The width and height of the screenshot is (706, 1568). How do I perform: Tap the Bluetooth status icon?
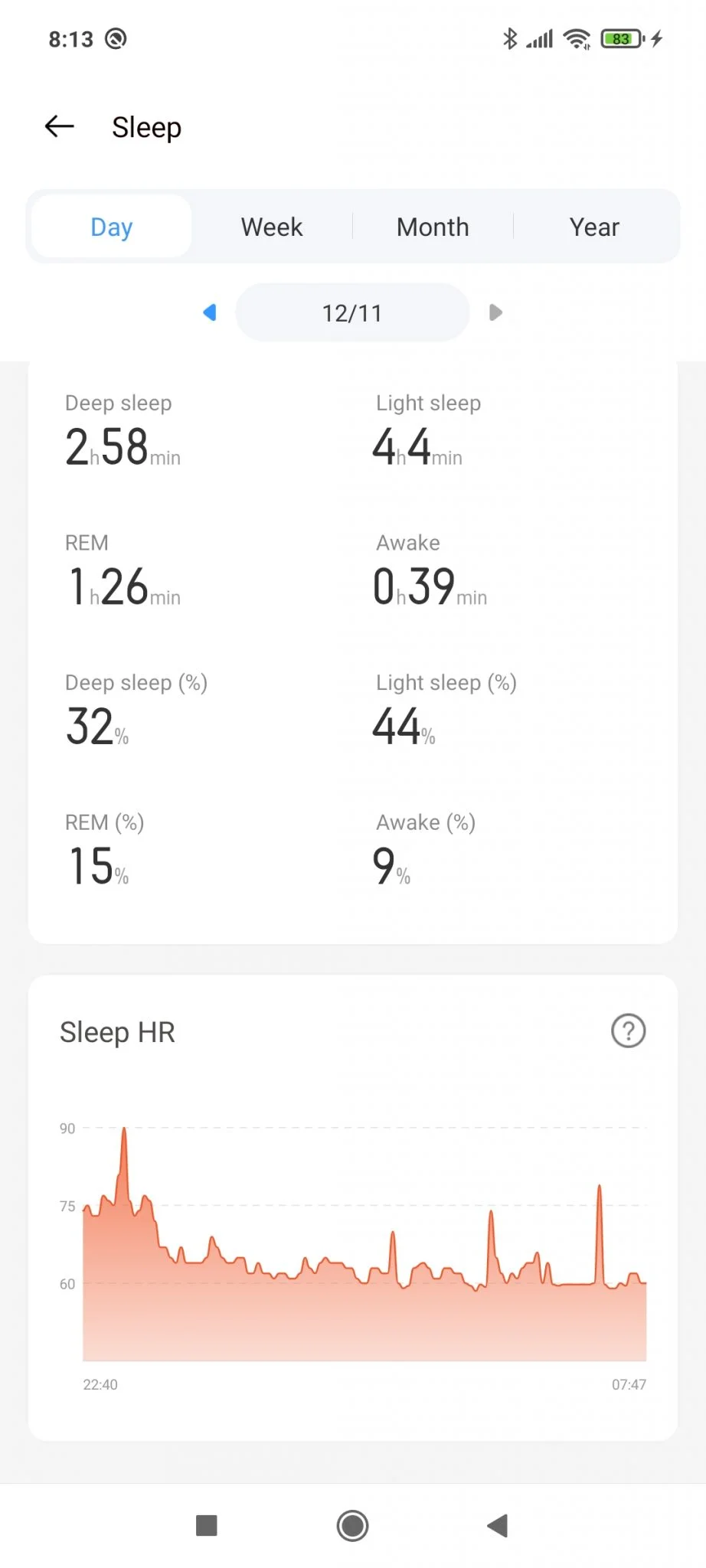[x=510, y=38]
